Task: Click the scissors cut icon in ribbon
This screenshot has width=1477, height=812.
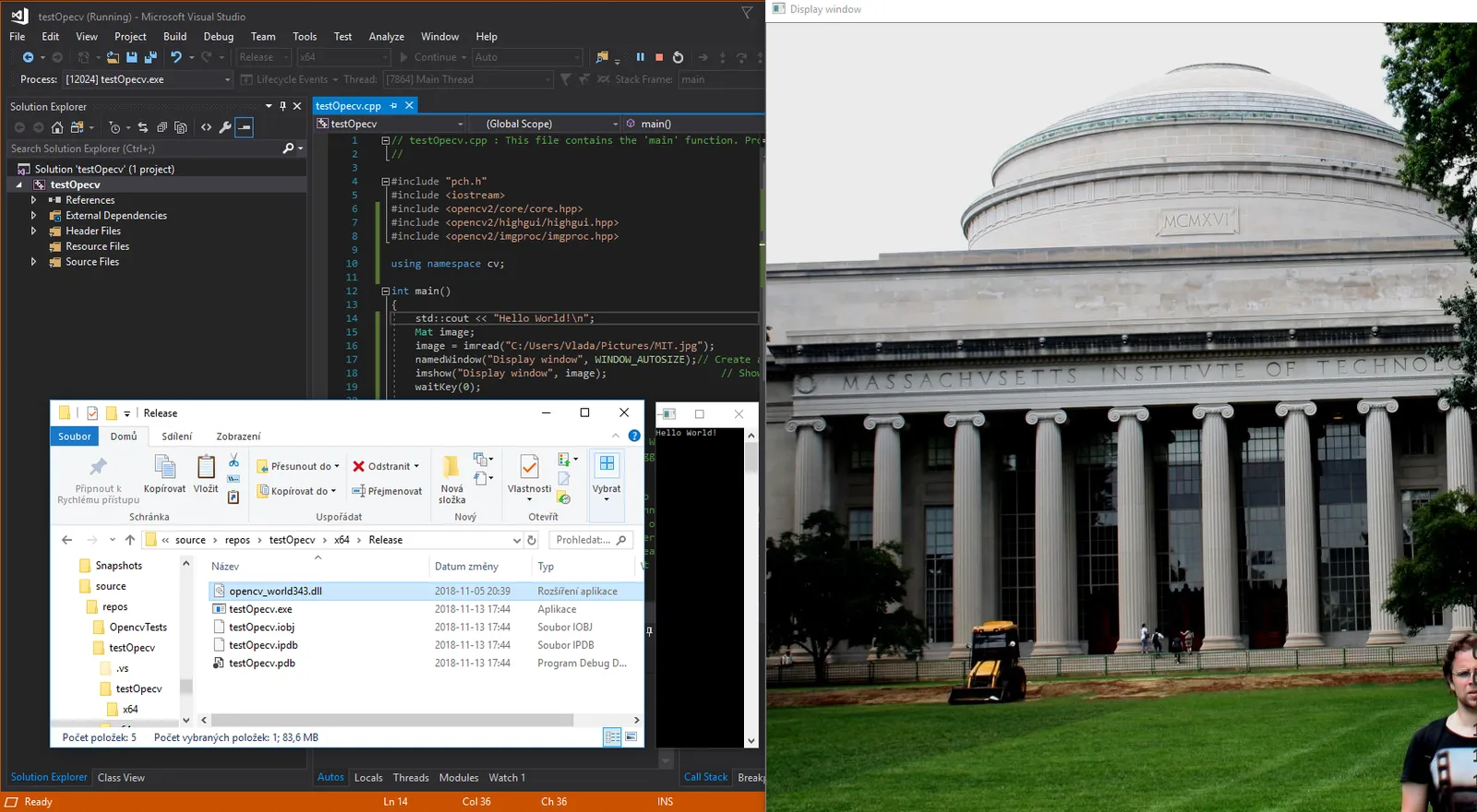Action: [234, 460]
